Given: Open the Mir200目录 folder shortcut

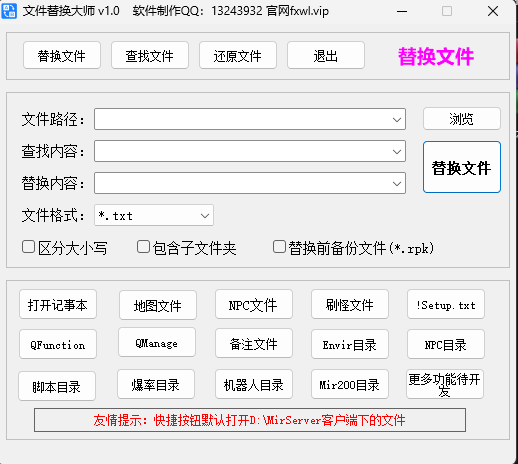Looking at the screenshot, I should [350, 384].
